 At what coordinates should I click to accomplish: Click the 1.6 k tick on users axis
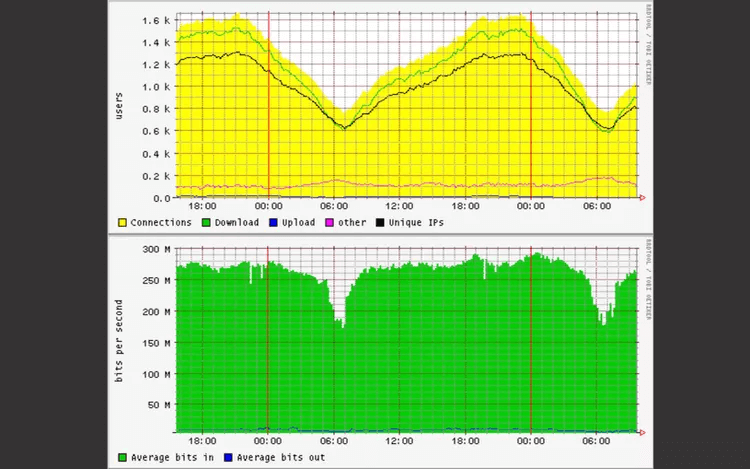[155, 21]
